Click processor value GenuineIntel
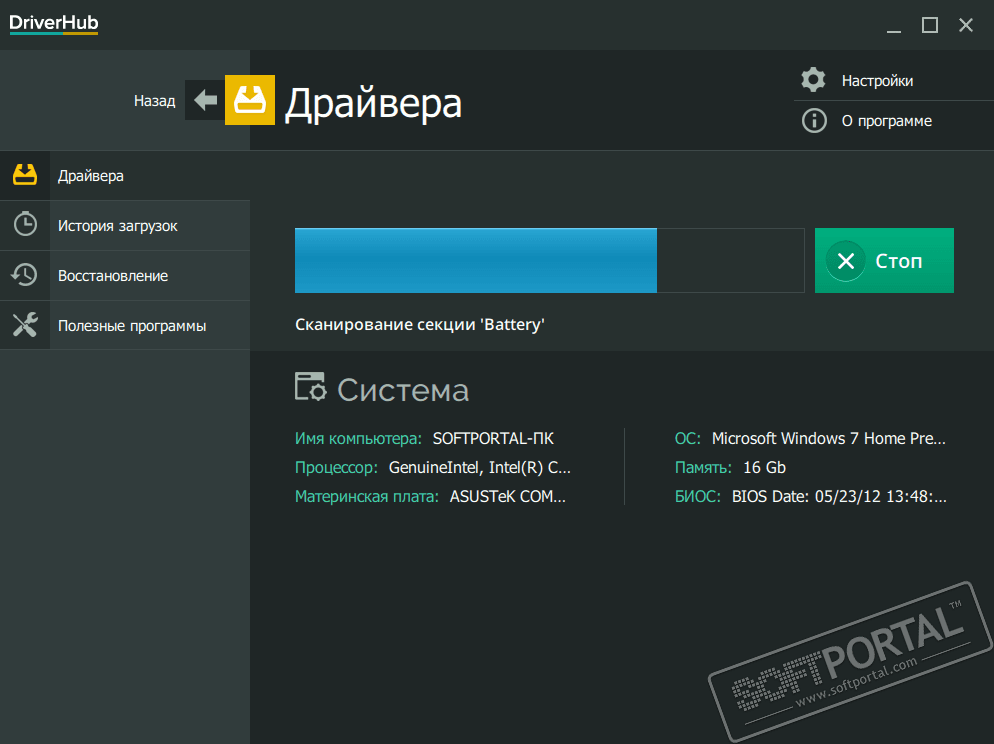The image size is (994, 744). (x=480, y=468)
